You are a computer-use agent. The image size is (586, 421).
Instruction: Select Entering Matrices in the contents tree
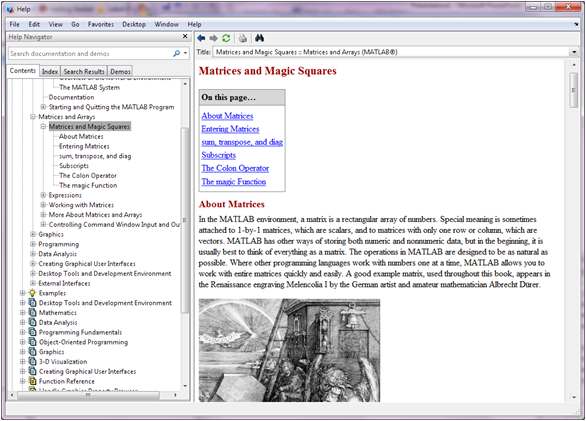pyautogui.click(x=84, y=146)
